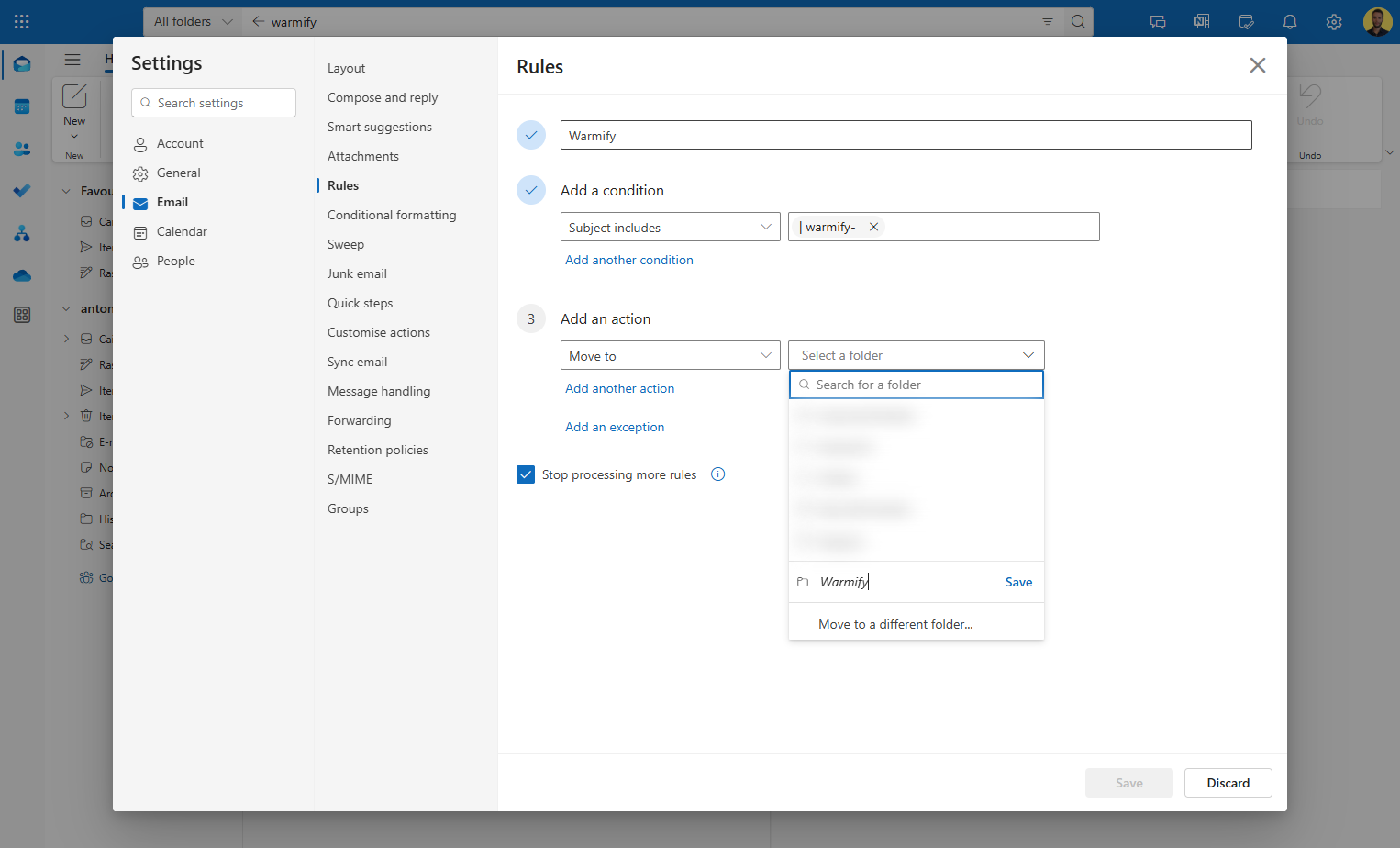The image size is (1400, 848).
Task: Click Add another condition link
Action: 629,260
